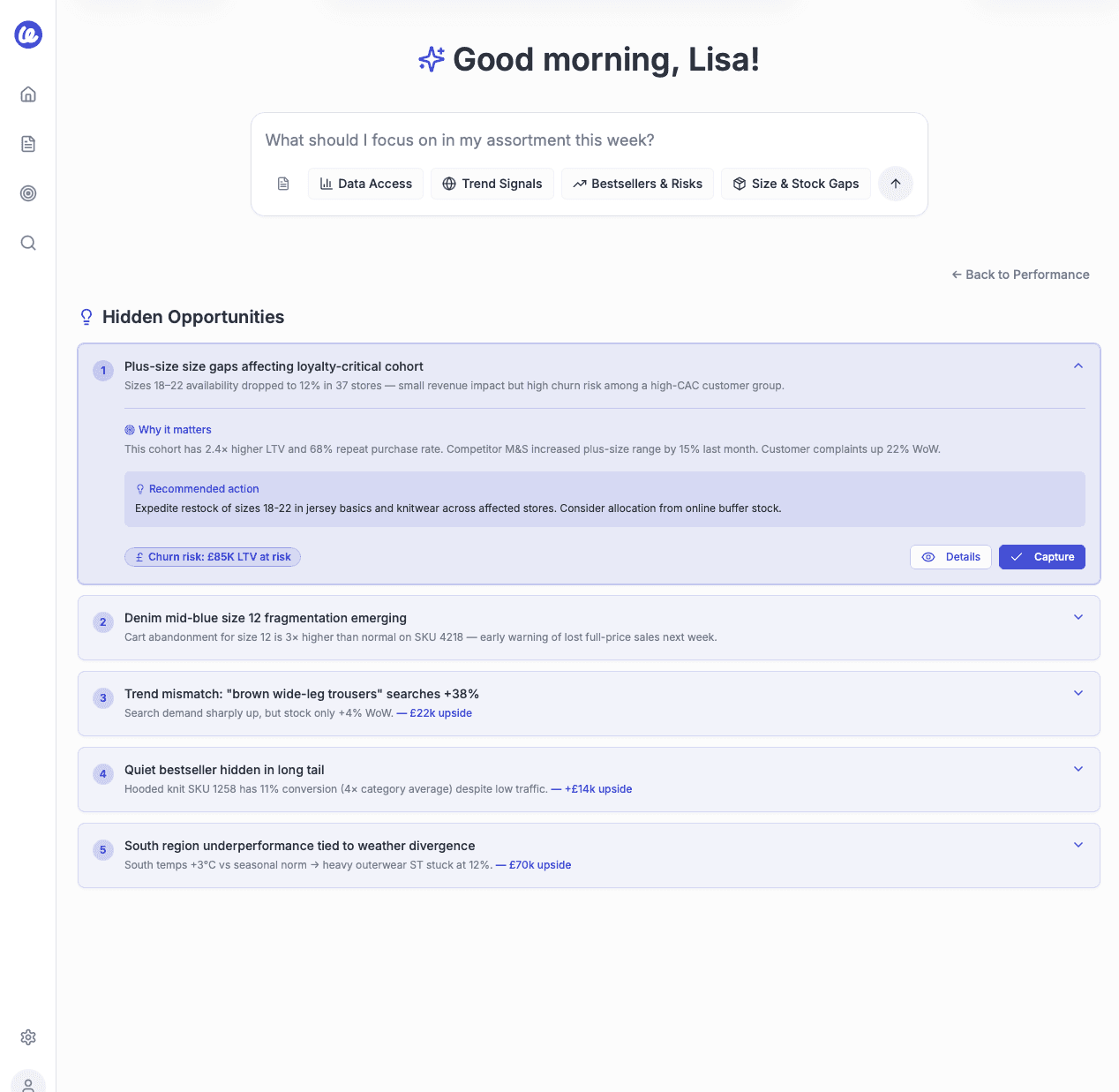Image resolution: width=1119 pixels, height=1092 pixels.
Task: Expand the brown wide-leg trousers trend card
Action: coord(1078,693)
